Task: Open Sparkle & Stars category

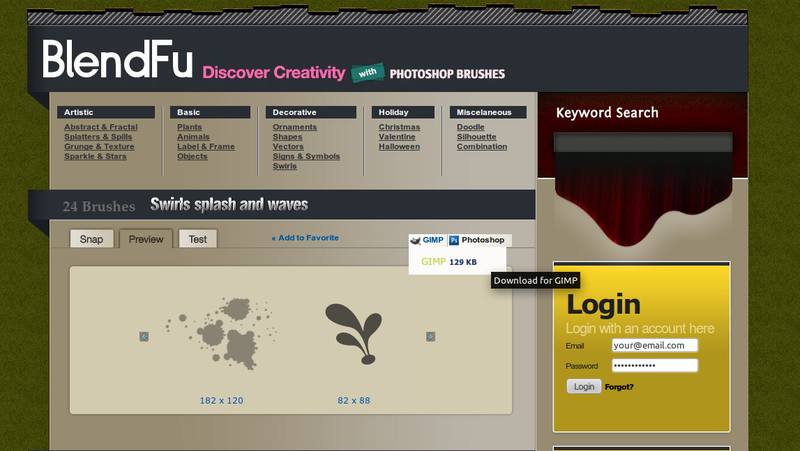Action: pos(95,156)
